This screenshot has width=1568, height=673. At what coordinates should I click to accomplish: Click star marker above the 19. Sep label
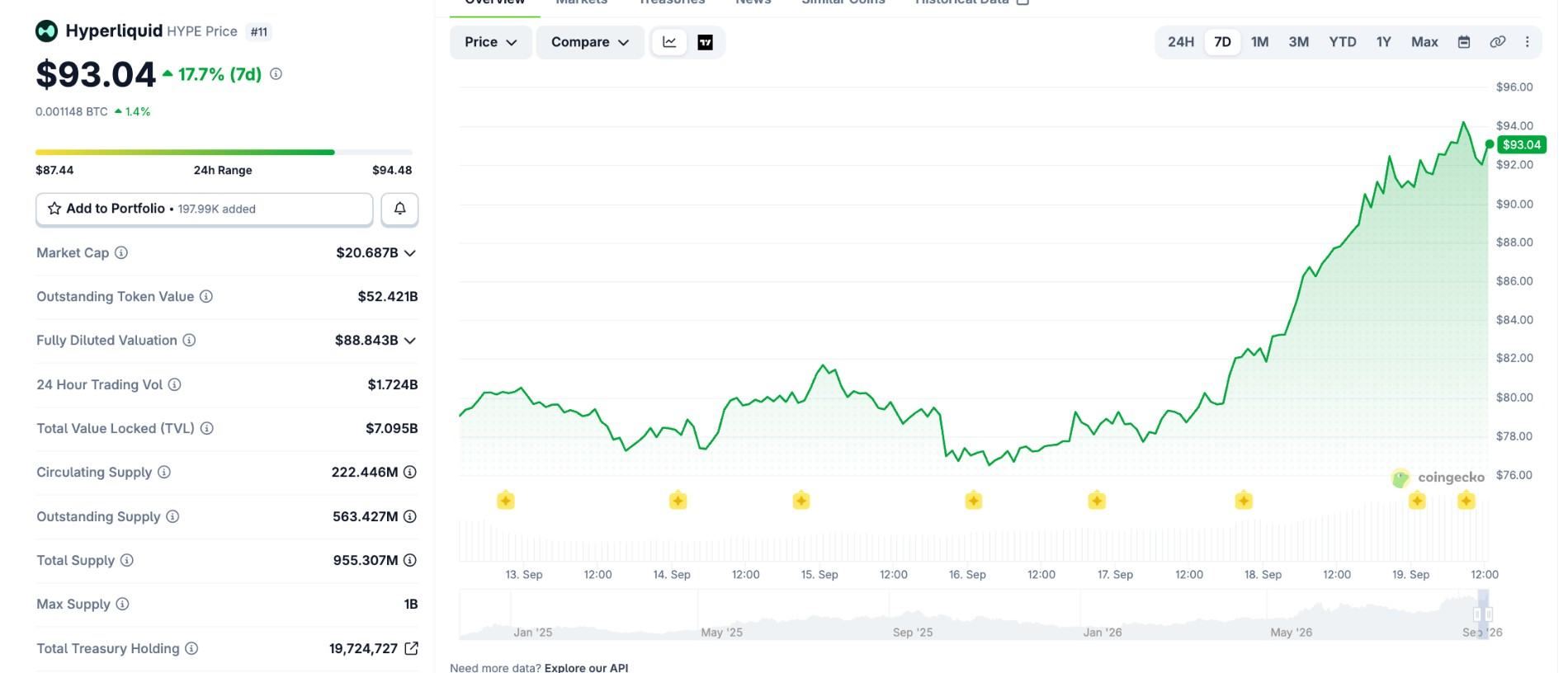1417,500
